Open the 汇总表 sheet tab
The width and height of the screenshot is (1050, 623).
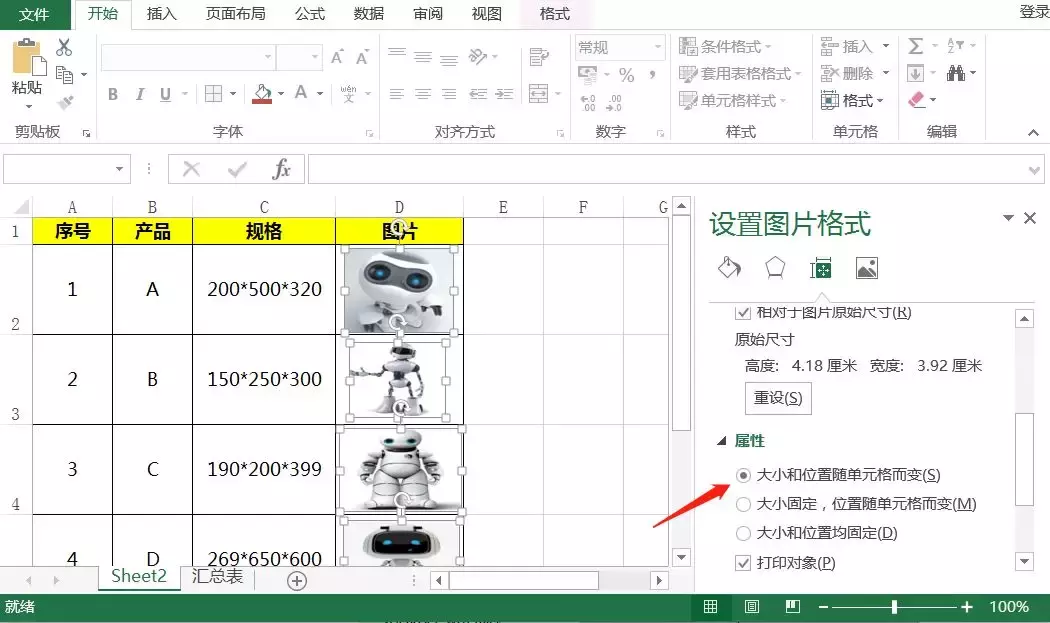click(217, 576)
